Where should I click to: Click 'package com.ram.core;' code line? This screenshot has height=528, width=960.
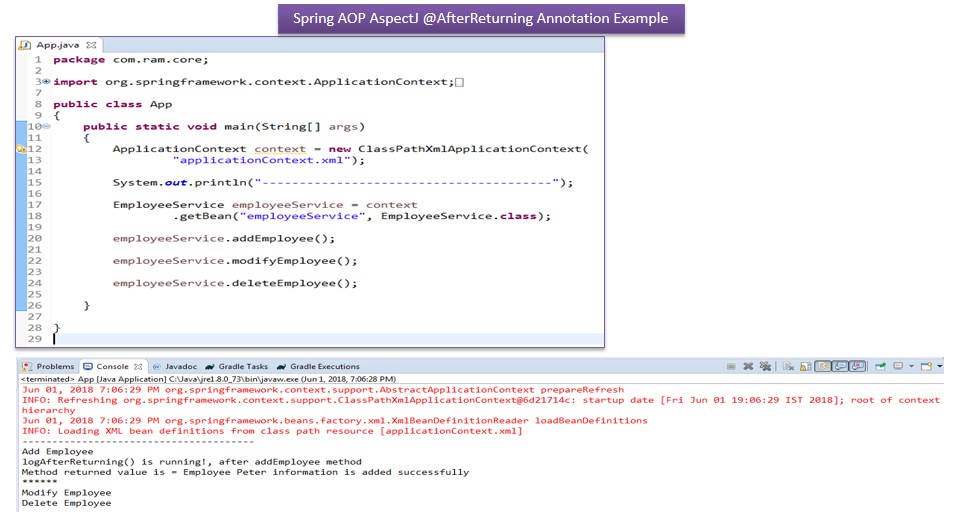tap(131, 59)
